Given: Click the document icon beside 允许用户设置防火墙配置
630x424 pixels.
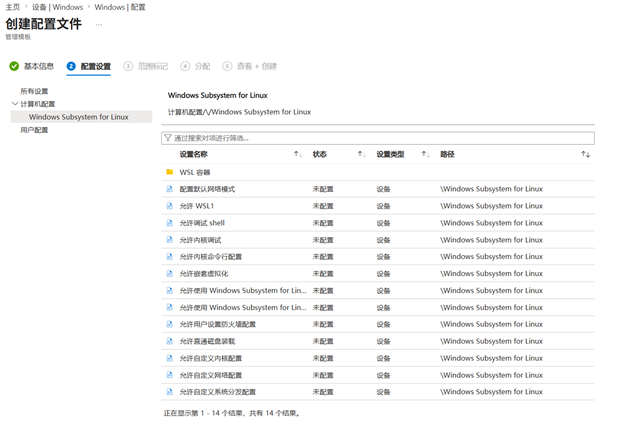Looking at the screenshot, I should click(170, 324).
